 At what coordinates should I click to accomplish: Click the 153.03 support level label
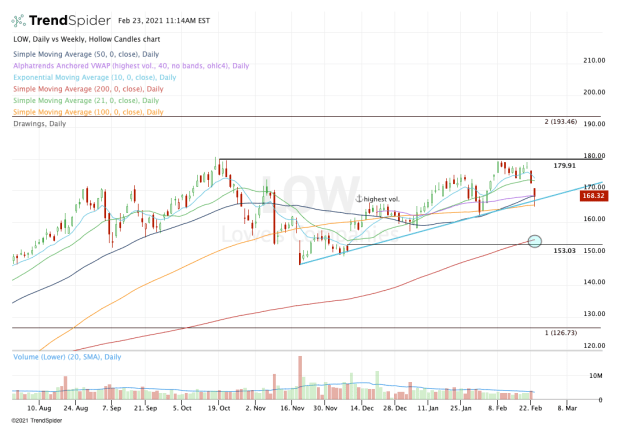[x=564, y=250]
